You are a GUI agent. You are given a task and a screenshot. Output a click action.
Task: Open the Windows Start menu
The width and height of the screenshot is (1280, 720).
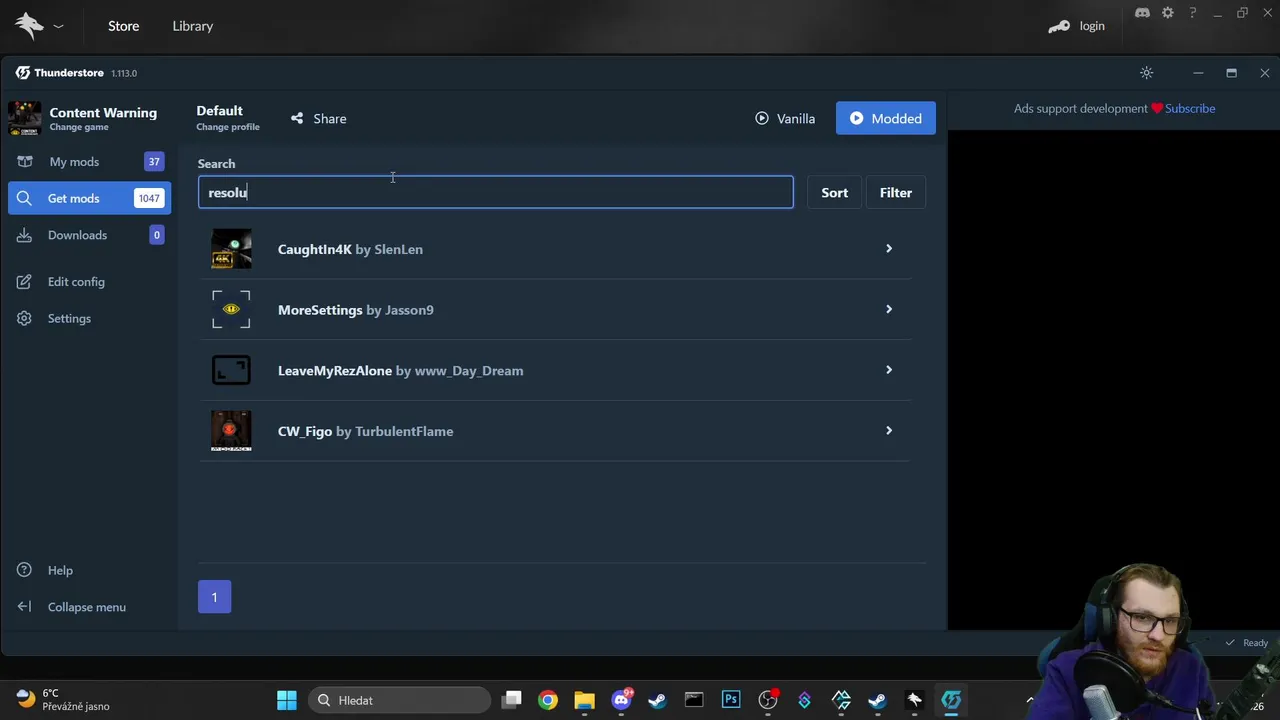(286, 700)
